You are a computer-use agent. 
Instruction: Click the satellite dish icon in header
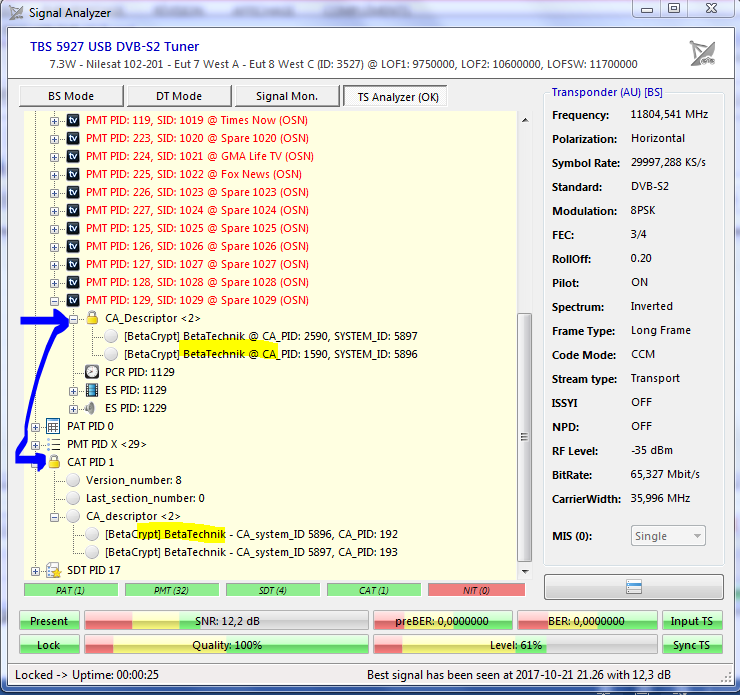pyautogui.click(x=703, y=54)
